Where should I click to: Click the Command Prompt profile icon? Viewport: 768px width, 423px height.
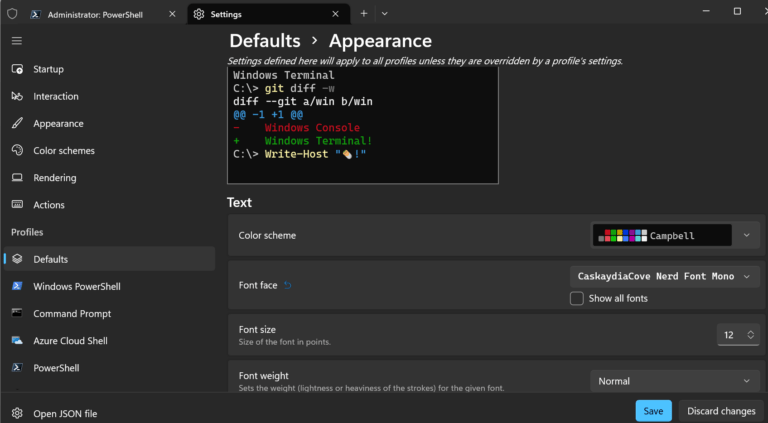pyautogui.click(x=17, y=313)
